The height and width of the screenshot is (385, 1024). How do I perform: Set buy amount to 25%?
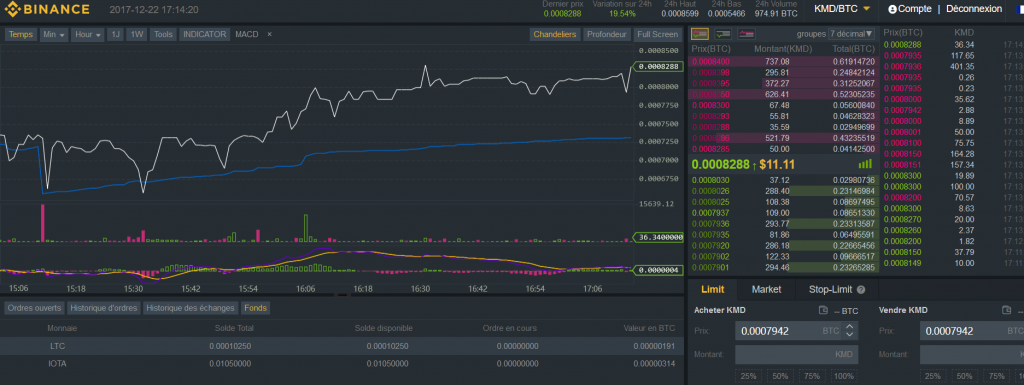point(748,377)
